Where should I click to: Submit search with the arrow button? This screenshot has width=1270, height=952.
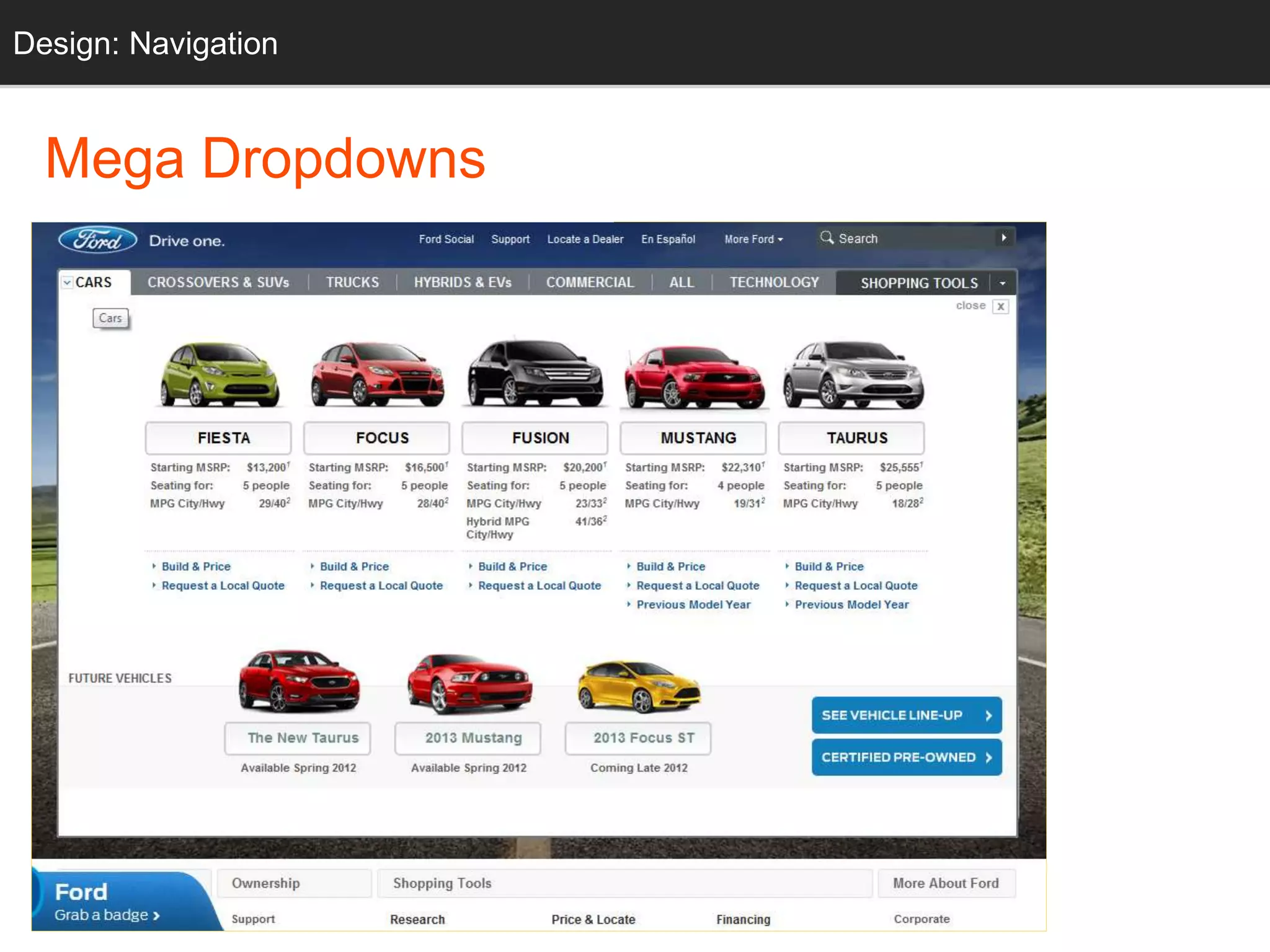pyautogui.click(x=1004, y=238)
